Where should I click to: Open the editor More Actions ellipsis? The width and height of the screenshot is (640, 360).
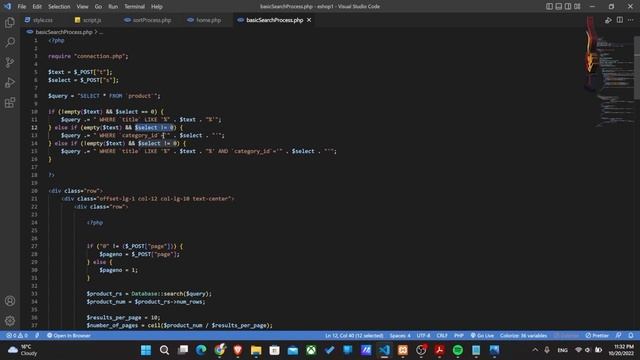(631, 20)
